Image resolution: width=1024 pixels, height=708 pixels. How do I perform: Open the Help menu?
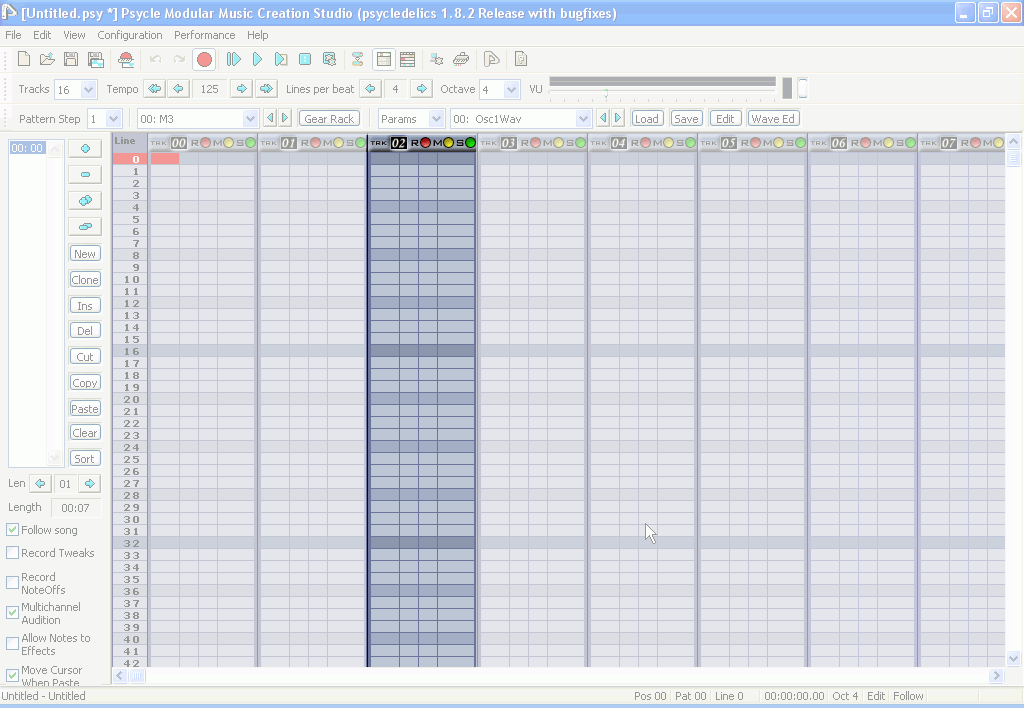[257, 35]
